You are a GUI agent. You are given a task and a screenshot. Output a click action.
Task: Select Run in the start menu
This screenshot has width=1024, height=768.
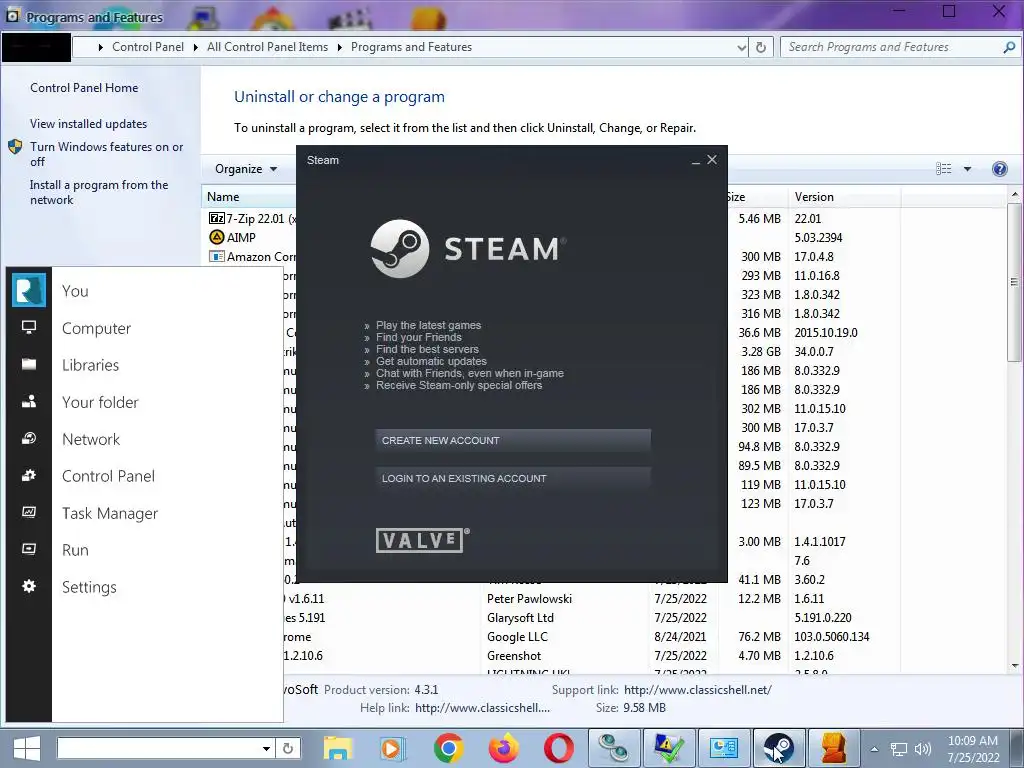coord(75,551)
